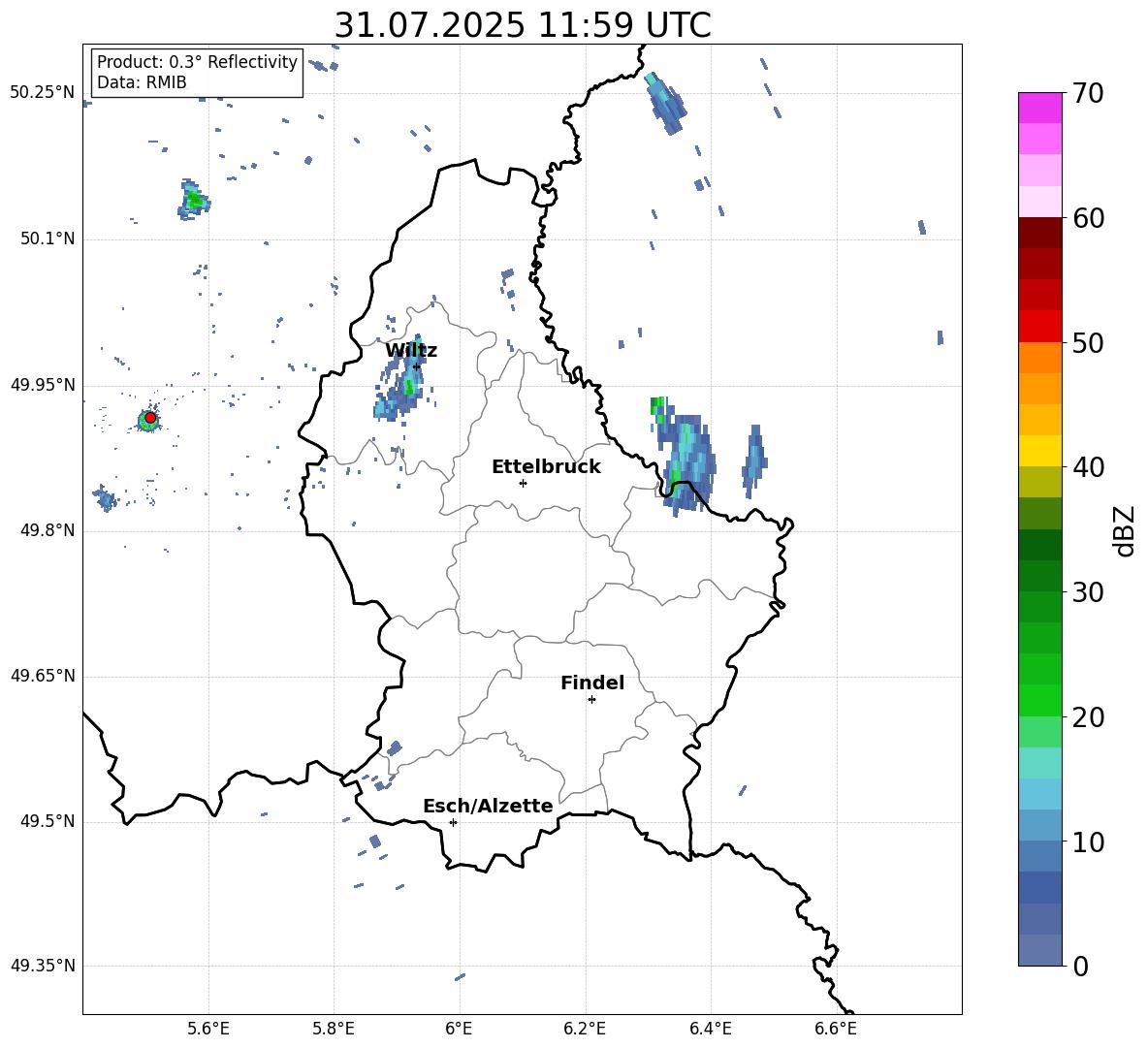Image resolution: width=1148 pixels, height=1048 pixels.
Task: Click the 49.35°N latitude label
Action: tap(43, 966)
